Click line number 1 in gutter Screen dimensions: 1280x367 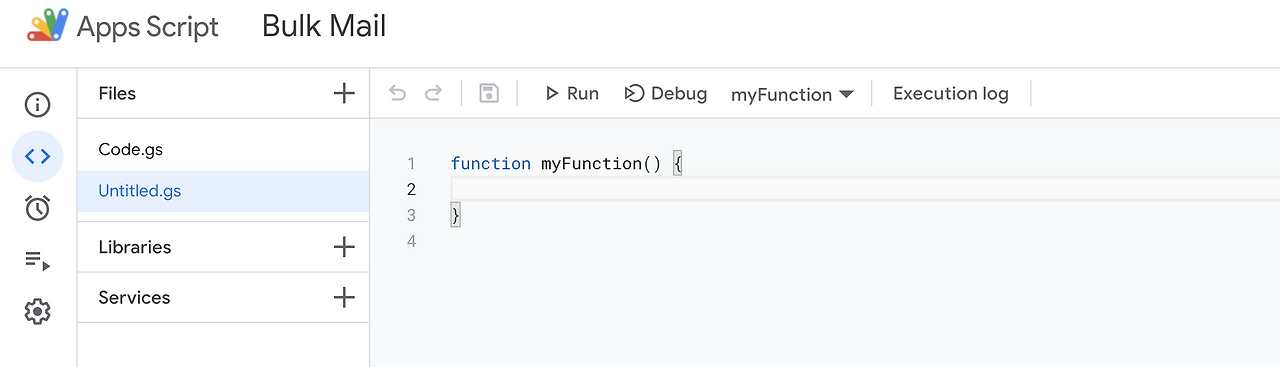[411, 163]
